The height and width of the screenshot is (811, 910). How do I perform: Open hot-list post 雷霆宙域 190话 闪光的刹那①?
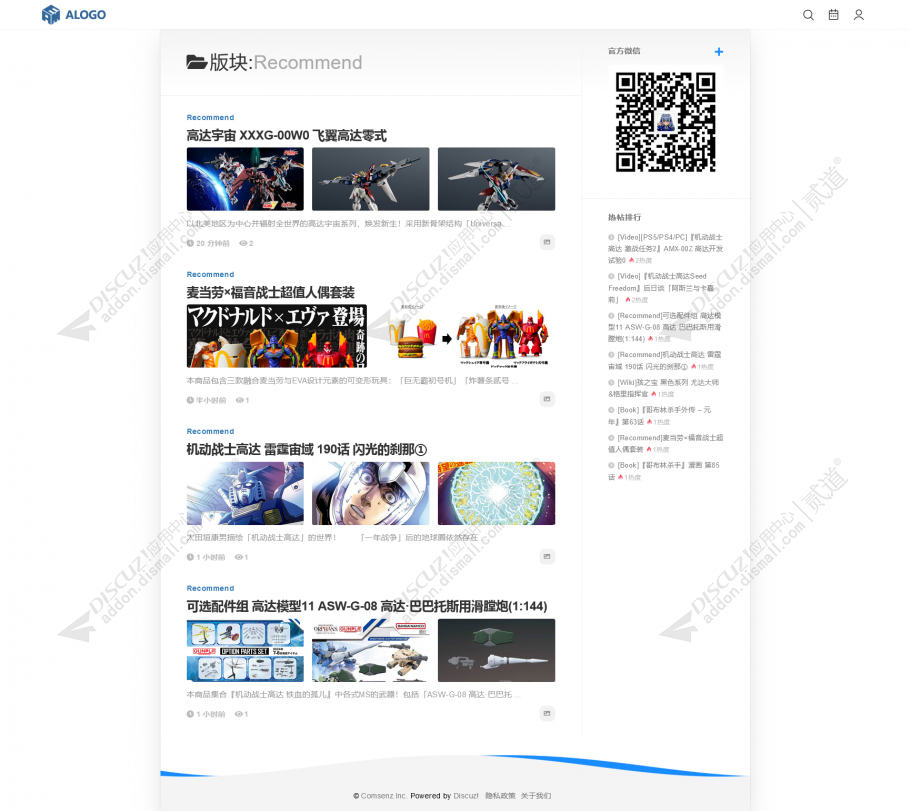click(x=665, y=361)
